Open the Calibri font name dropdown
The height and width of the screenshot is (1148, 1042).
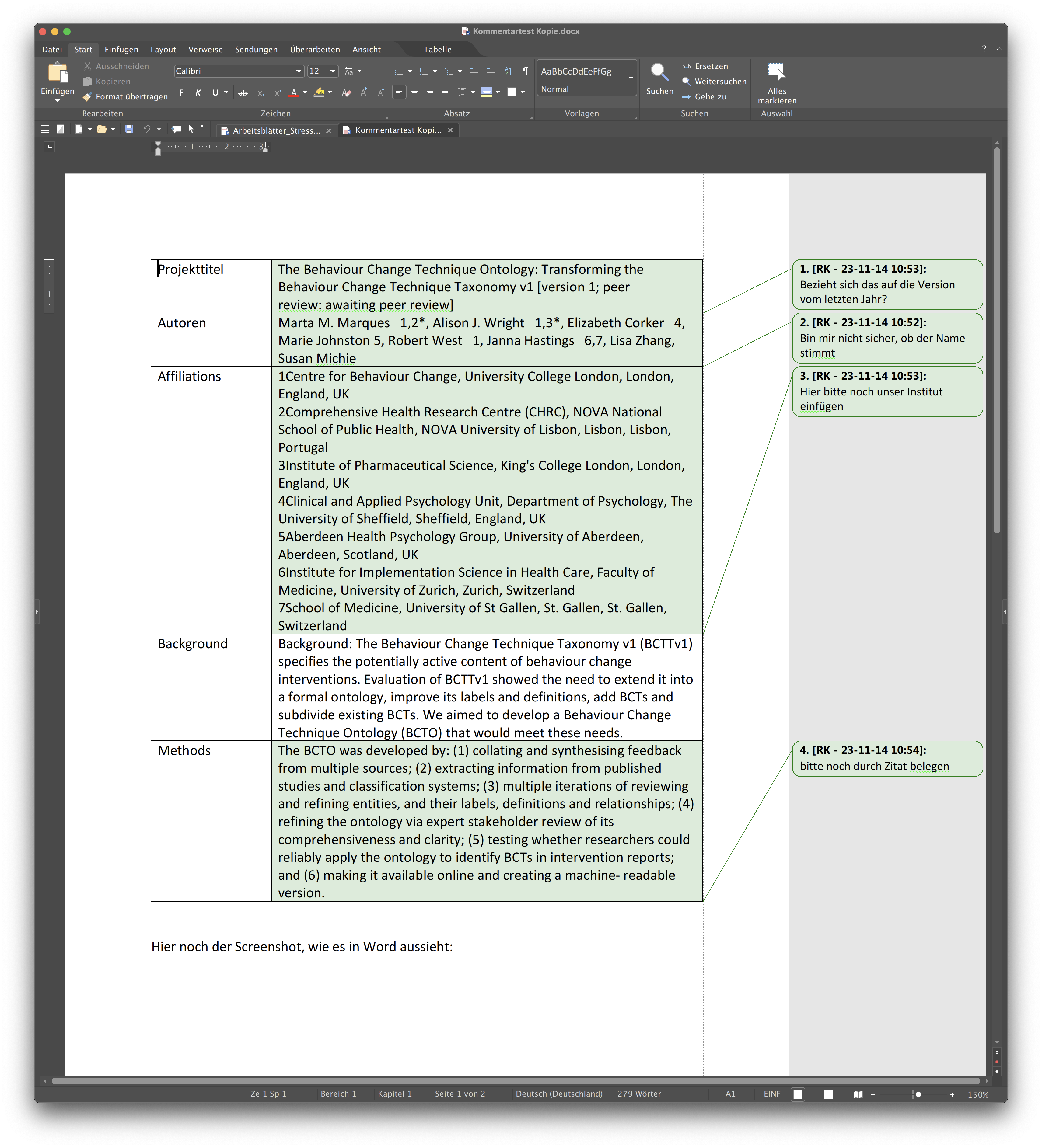299,71
